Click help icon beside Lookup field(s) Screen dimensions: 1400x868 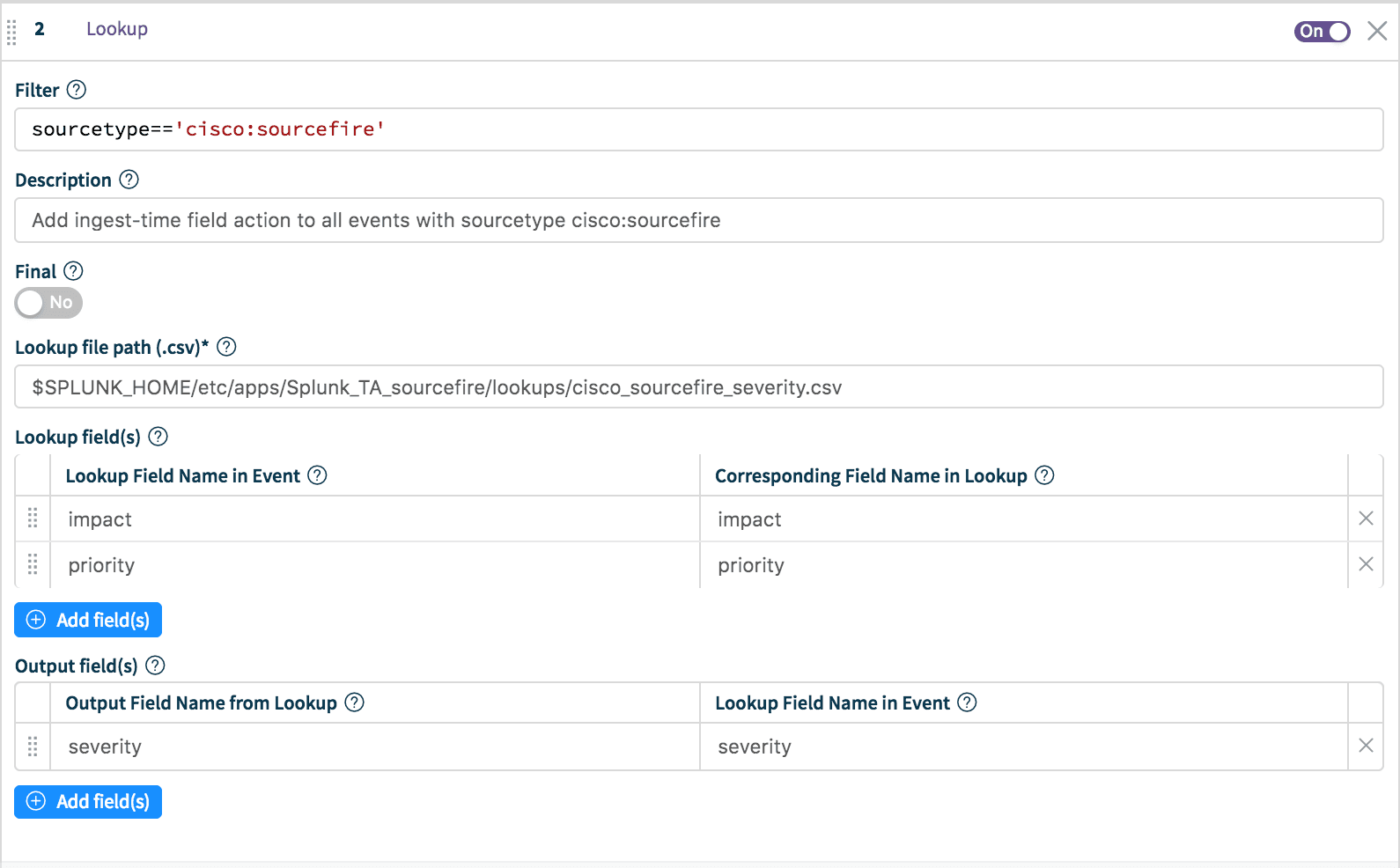158,437
